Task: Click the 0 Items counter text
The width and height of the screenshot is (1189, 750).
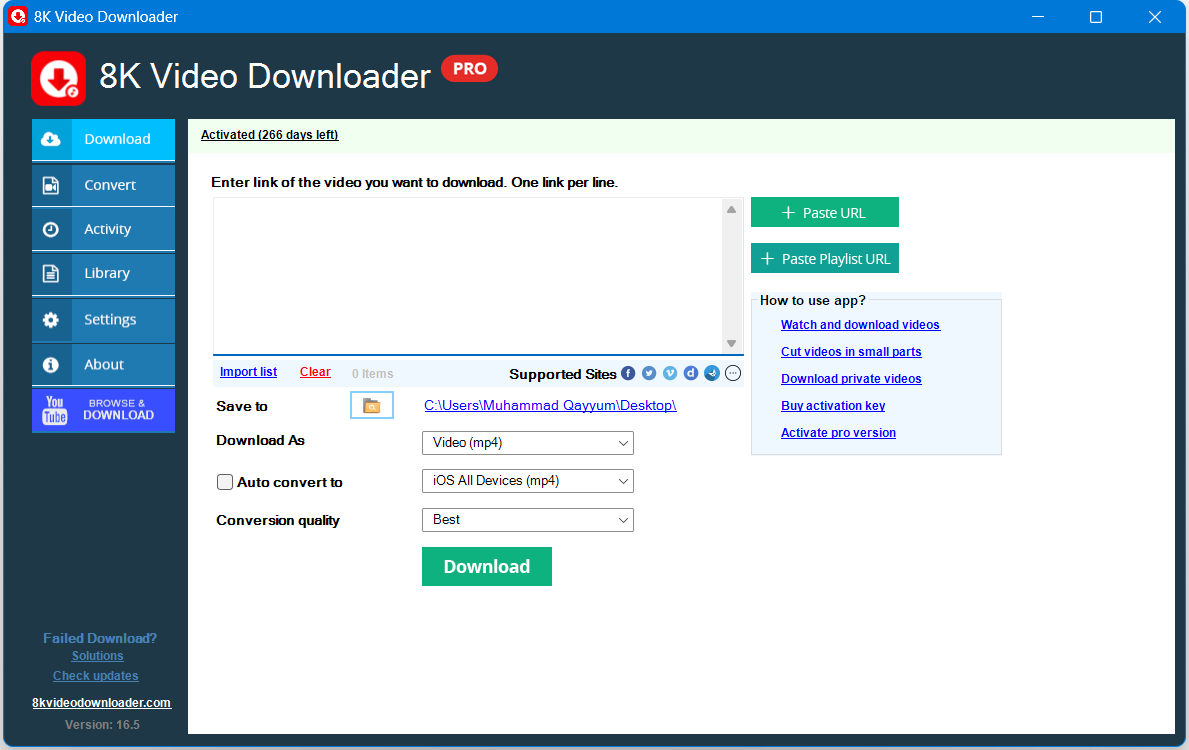Action: (372, 374)
